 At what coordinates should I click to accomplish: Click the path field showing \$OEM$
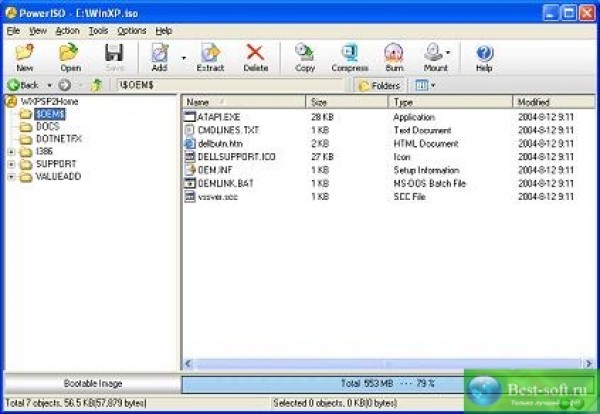pos(230,85)
